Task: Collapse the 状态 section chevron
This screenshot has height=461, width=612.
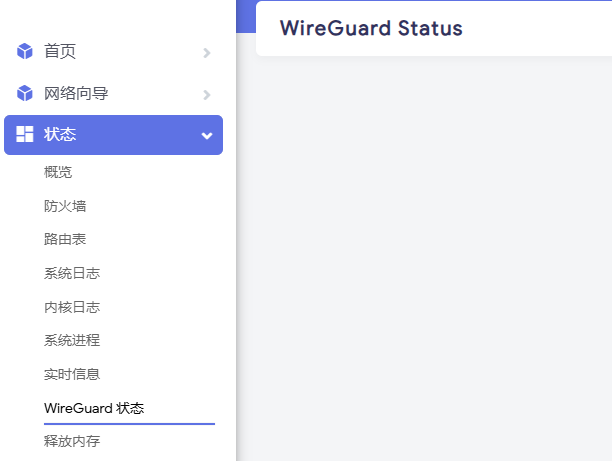Action: click(206, 136)
